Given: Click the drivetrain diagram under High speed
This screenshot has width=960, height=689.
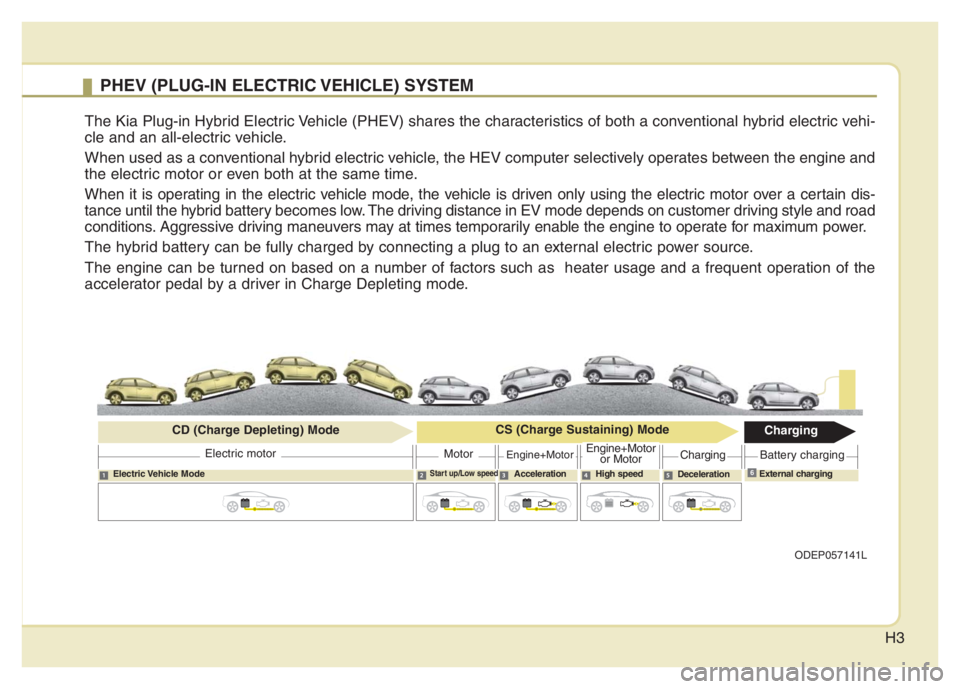Looking at the screenshot, I should [620, 502].
